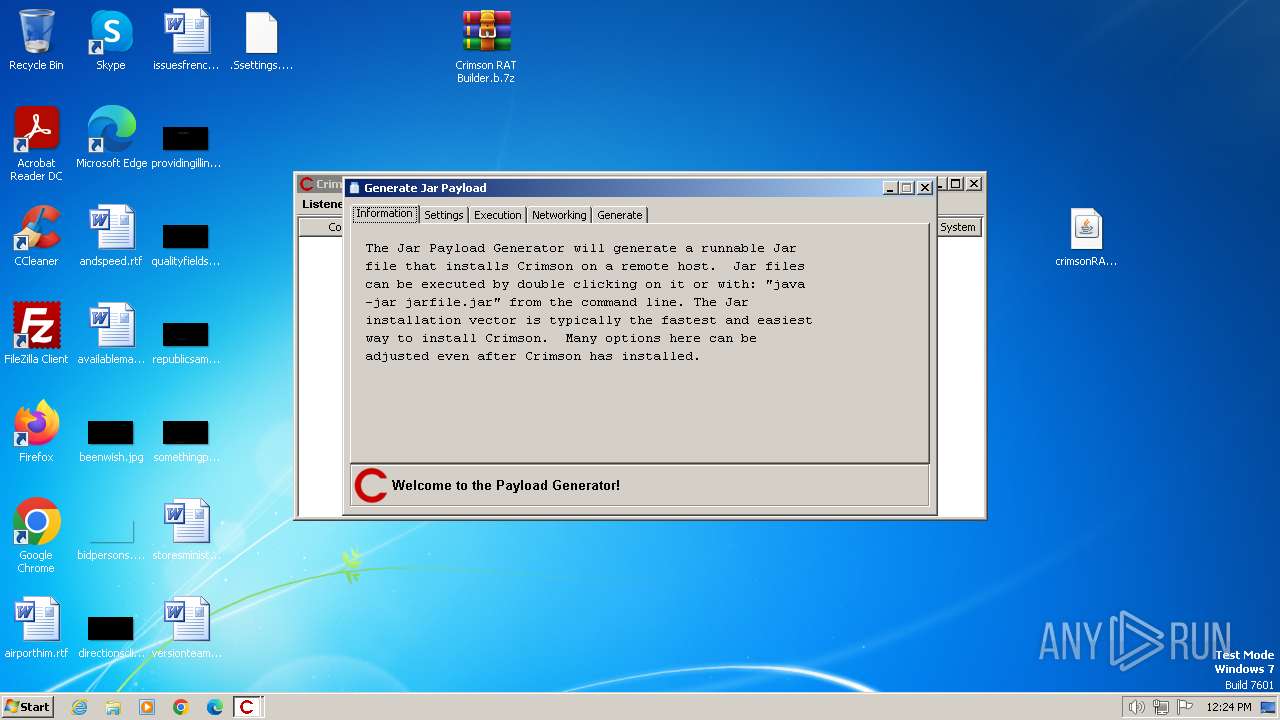Image resolution: width=1280 pixels, height=720 pixels.
Task: Select the Crimson RAT Builder.b.7z archive
Action: pyautogui.click(x=486, y=46)
